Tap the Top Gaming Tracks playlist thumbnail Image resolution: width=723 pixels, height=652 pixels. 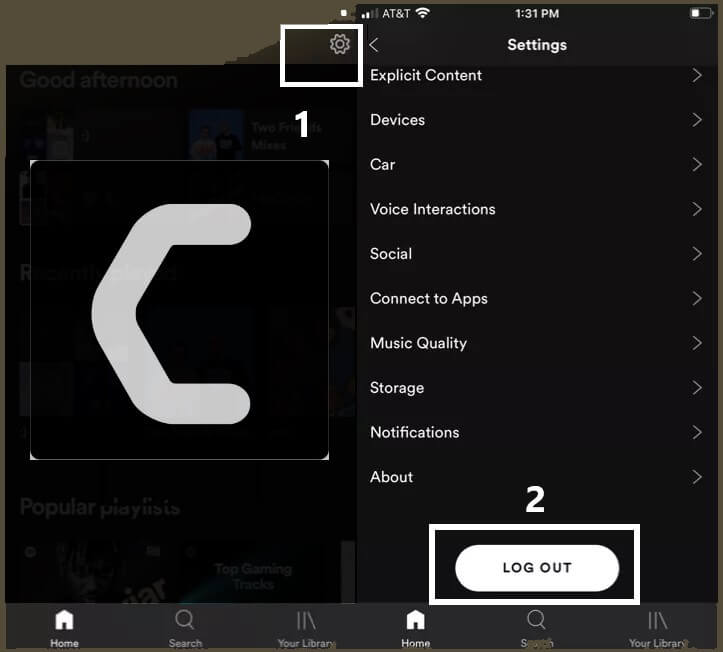click(252, 573)
